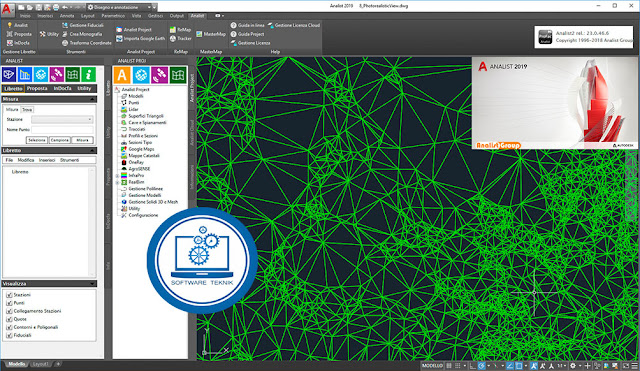
Task: Open the Strumenti menu in Libretto section
Action: [x=69, y=160]
